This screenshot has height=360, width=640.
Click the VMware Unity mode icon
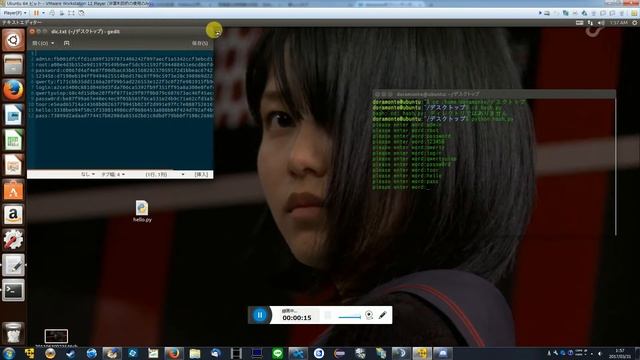pyautogui.click(x=81, y=13)
